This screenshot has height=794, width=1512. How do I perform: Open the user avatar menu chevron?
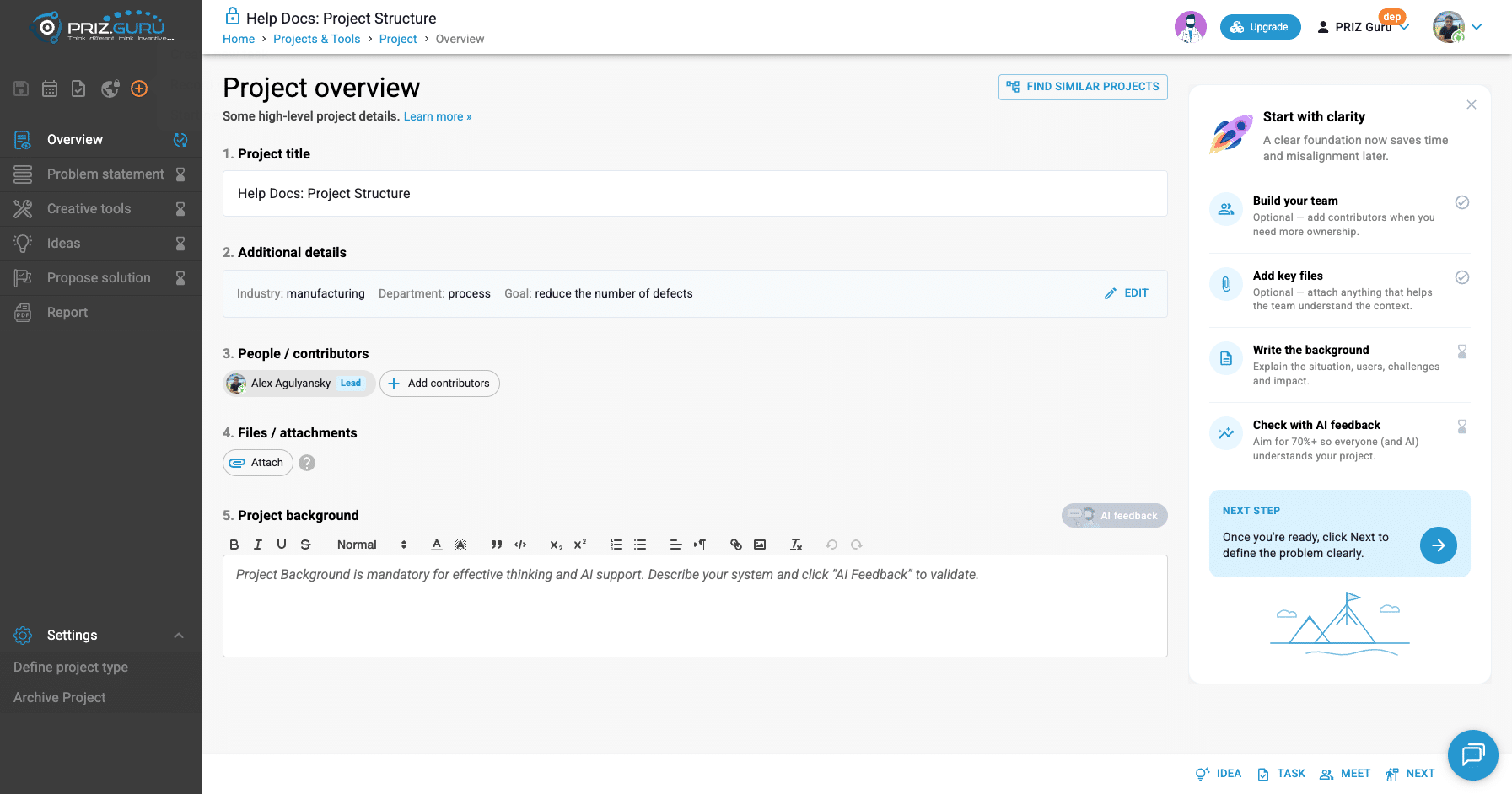point(1477,27)
